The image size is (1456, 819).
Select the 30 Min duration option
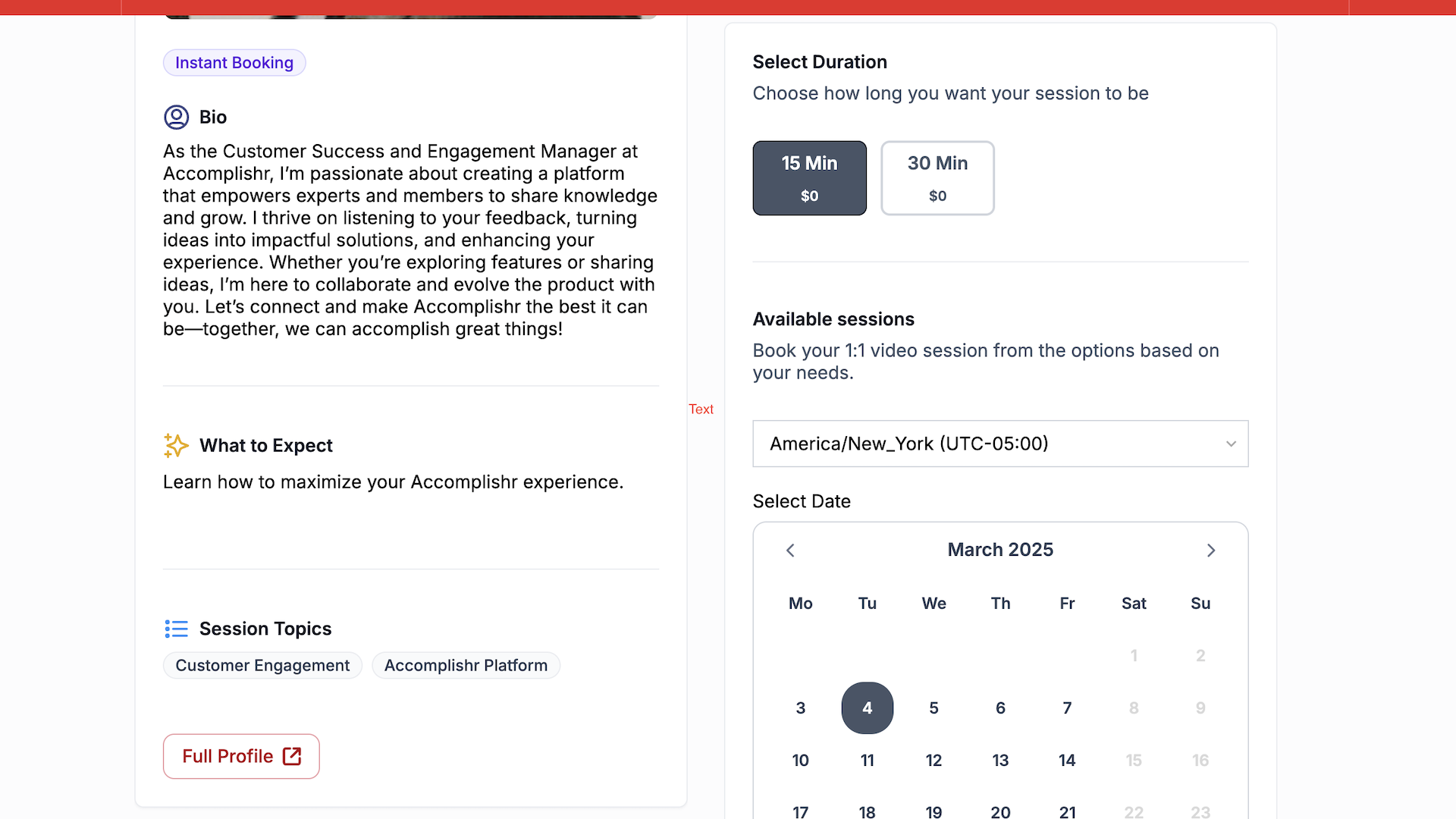coord(937,178)
